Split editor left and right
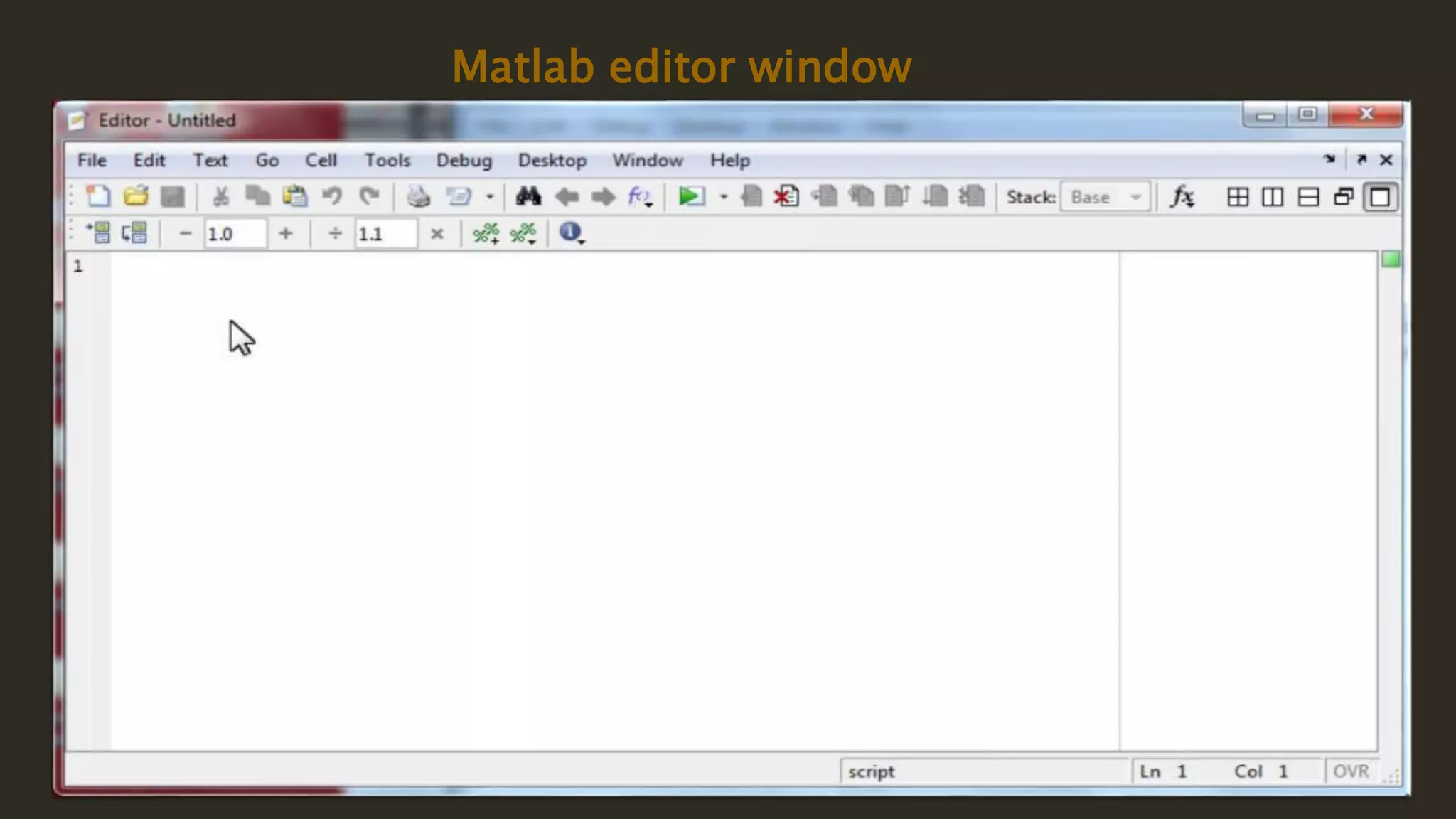This screenshot has width=1456, height=819. pyautogui.click(x=1273, y=197)
